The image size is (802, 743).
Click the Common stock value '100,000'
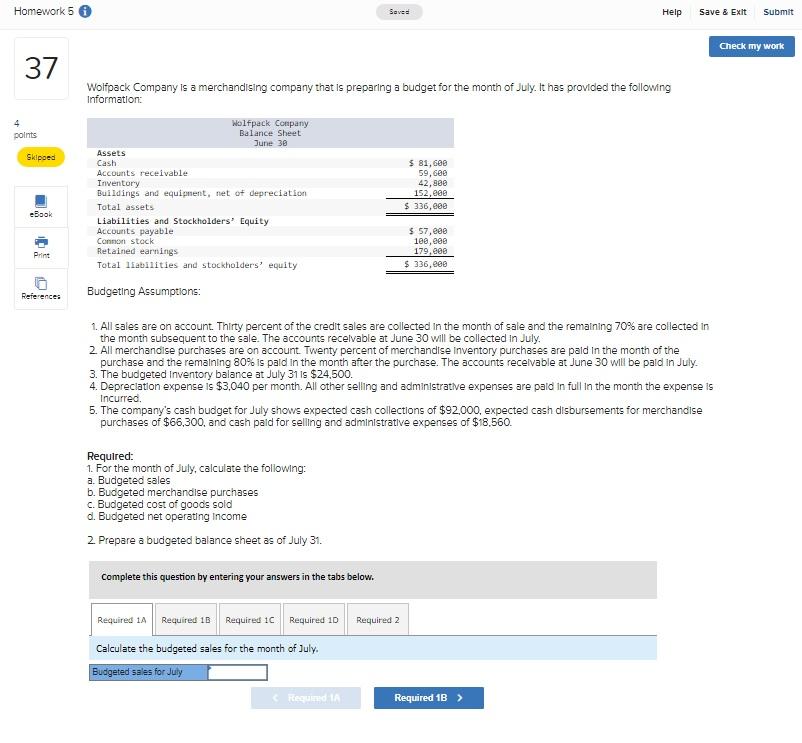tap(430, 241)
